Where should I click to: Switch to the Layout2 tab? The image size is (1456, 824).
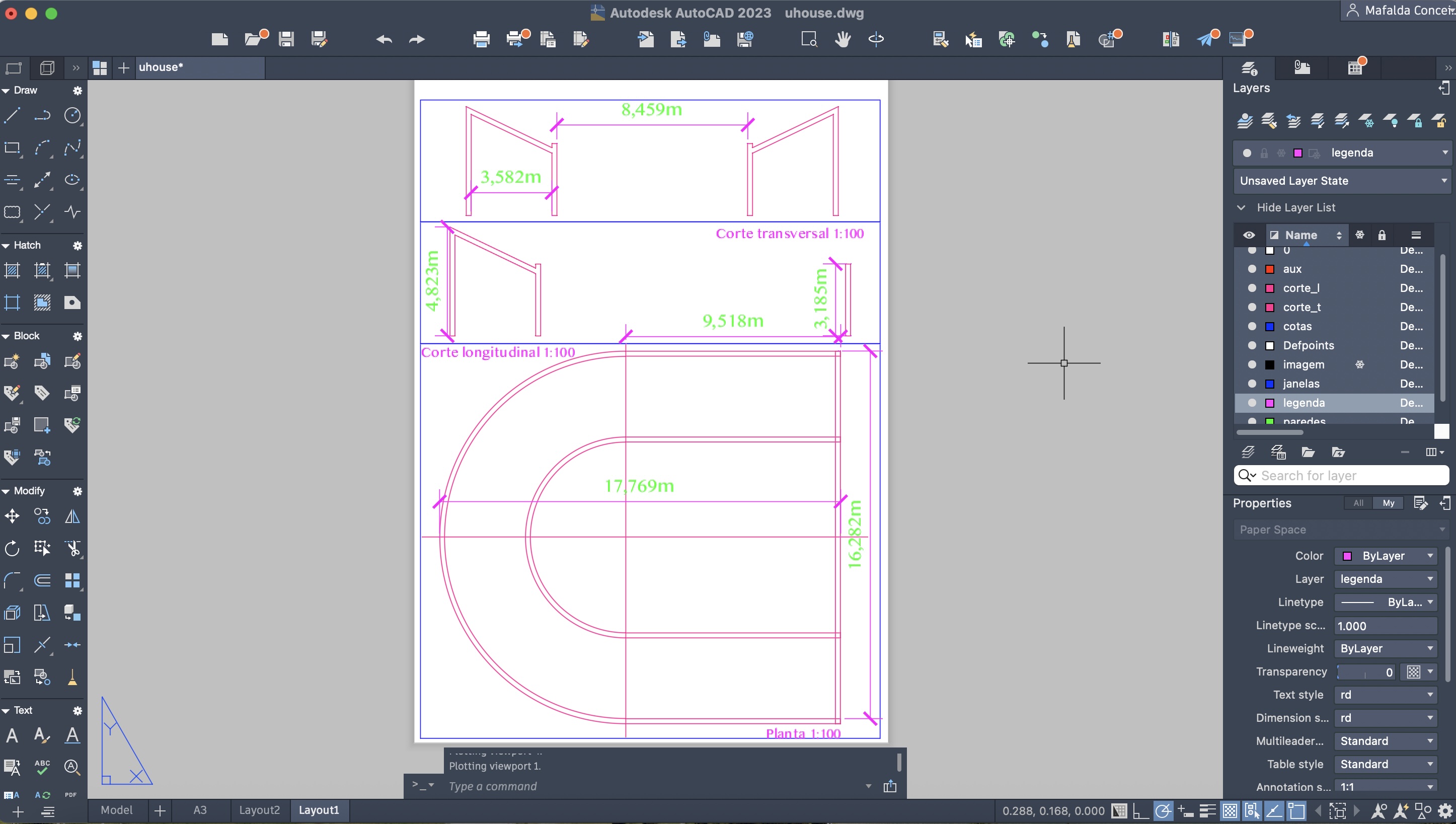[259, 810]
